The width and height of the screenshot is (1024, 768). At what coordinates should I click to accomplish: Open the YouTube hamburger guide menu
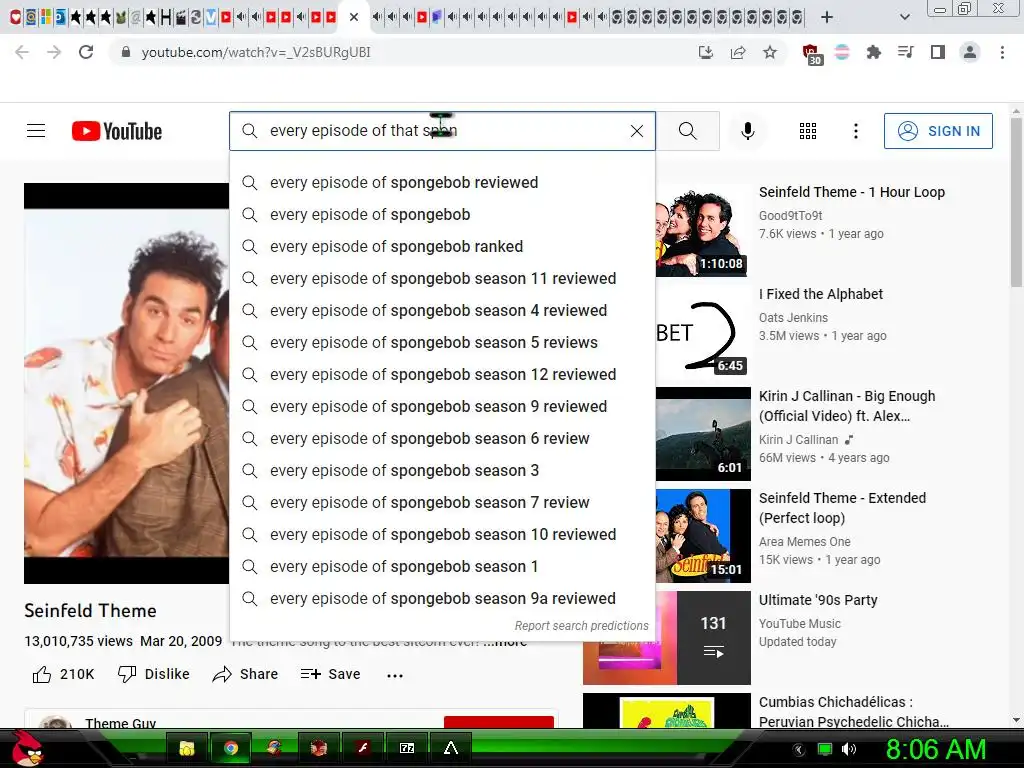coord(36,131)
